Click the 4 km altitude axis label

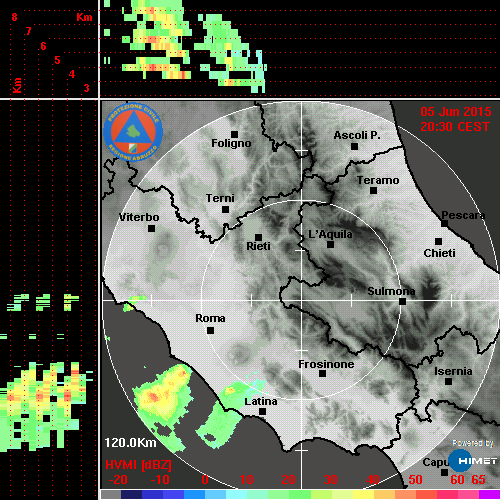(72, 74)
